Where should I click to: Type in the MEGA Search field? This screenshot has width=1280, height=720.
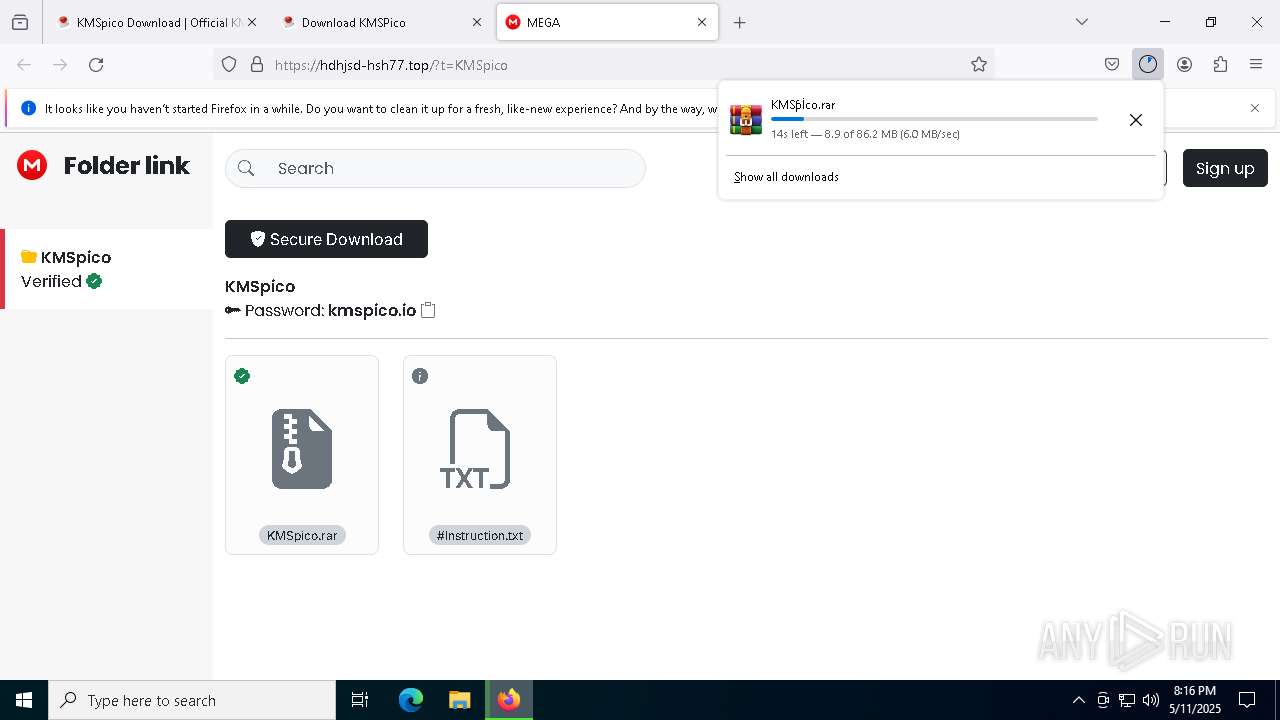pyautogui.click(x=435, y=168)
